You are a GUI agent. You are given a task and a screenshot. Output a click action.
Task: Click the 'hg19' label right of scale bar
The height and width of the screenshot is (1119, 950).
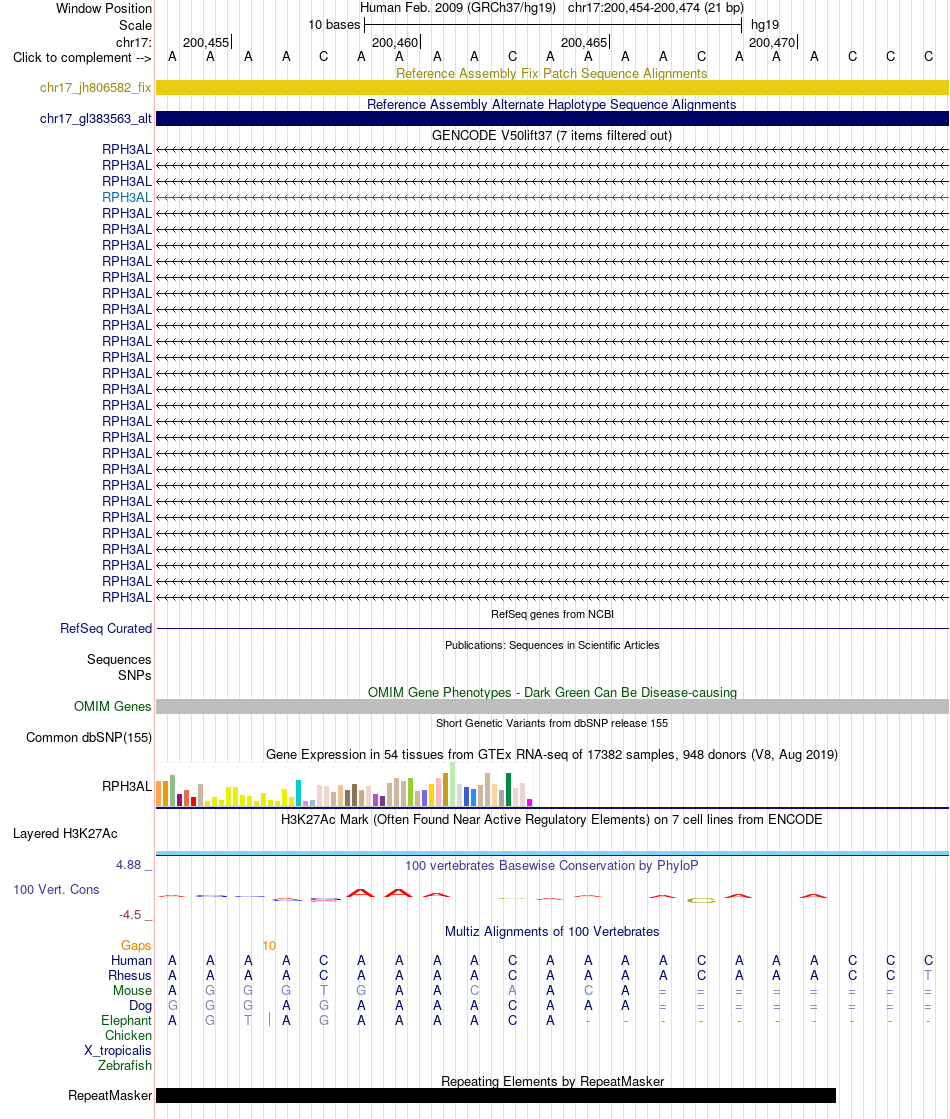[x=764, y=24]
